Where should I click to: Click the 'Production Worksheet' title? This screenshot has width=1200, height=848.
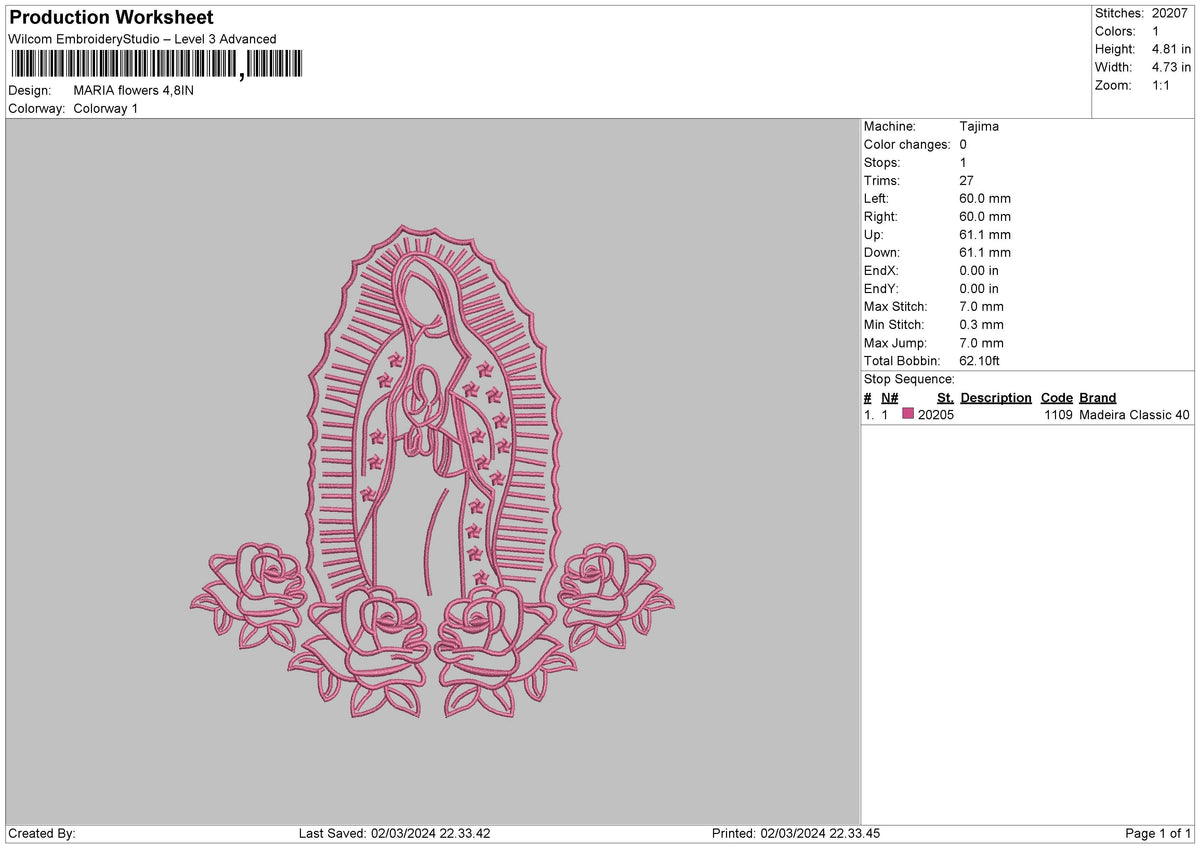click(110, 17)
